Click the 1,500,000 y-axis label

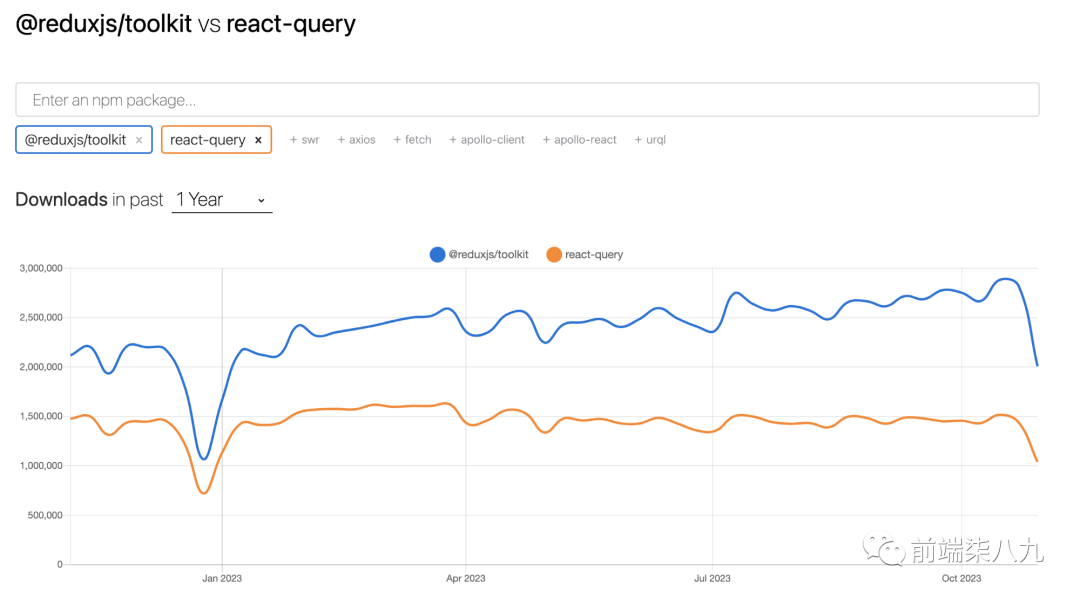[41, 417]
